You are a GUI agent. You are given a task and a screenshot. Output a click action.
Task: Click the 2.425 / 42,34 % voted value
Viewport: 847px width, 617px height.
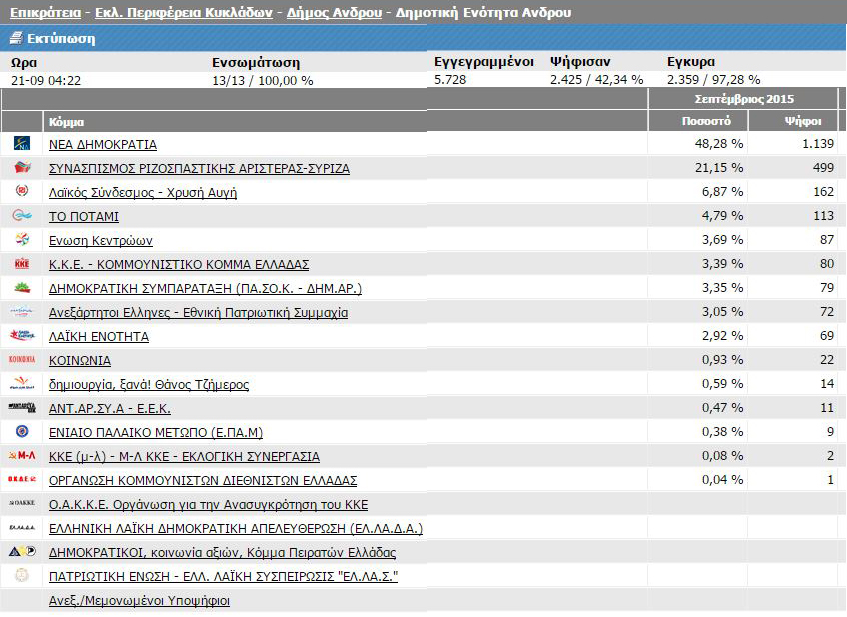[x=596, y=80]
